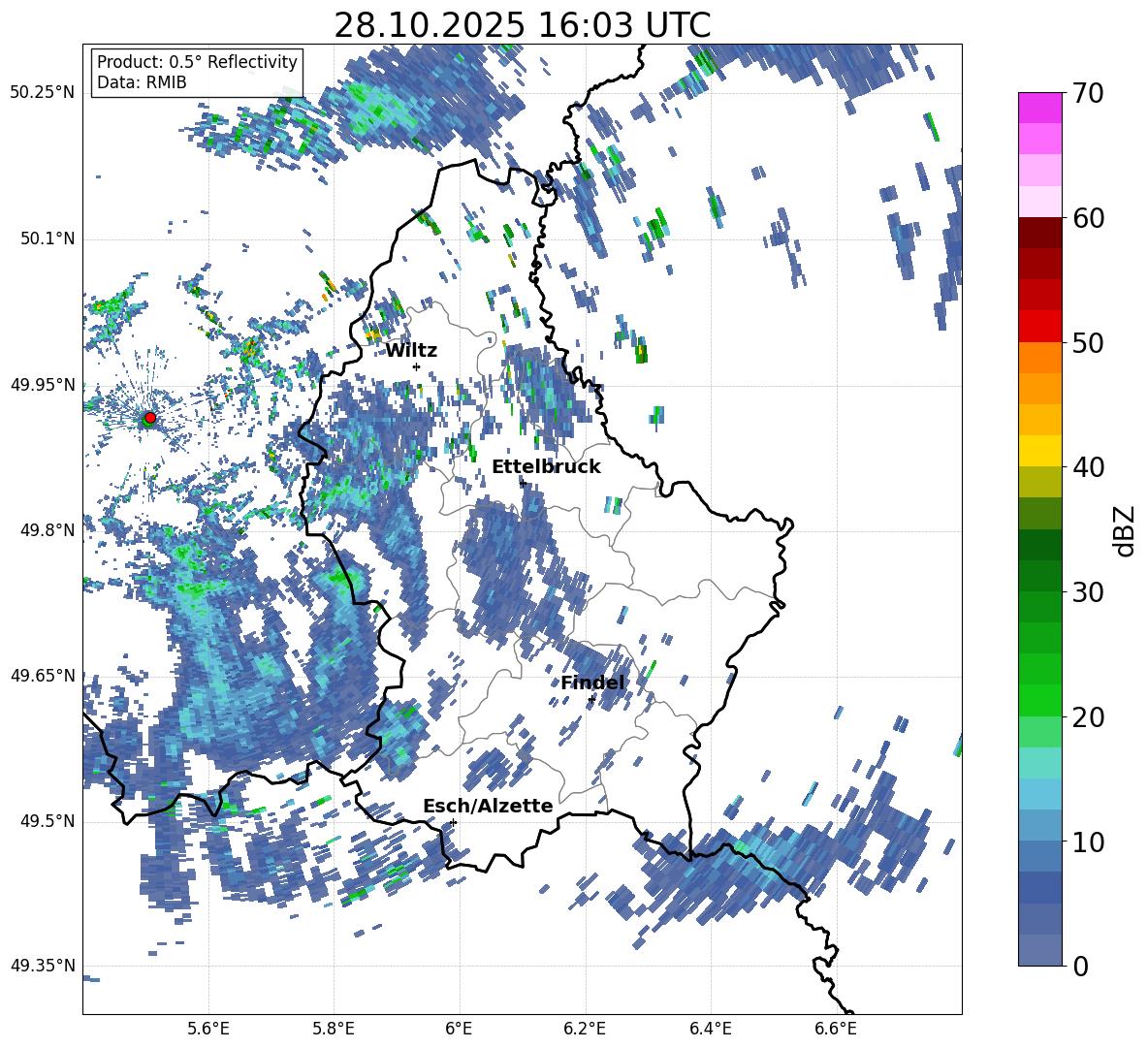
Task: Click the Esch/Alzette city label
Action: [x=488, y=806]
